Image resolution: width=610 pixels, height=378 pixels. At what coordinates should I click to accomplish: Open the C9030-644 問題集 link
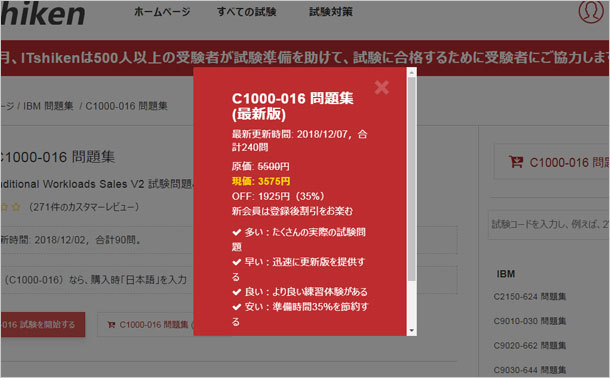click(x=529, y=370)
